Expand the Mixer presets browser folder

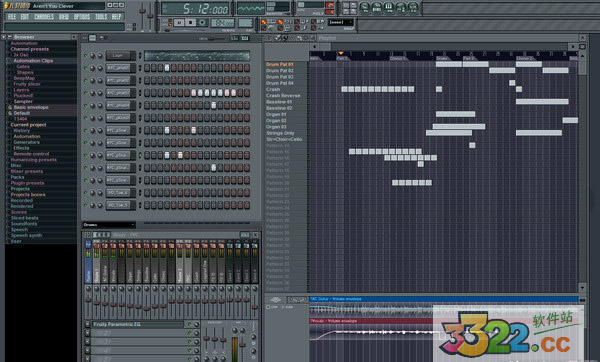point(27,171)
